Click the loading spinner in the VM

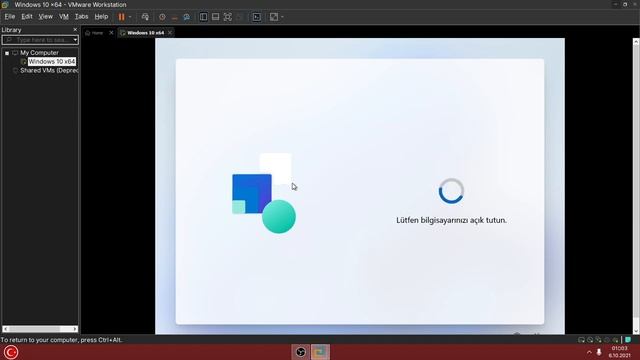[451, 191]
